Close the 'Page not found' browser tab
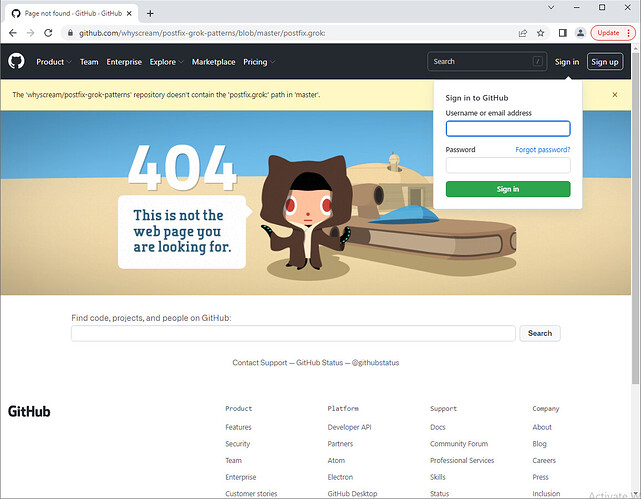The image size is (641, 499). (x=129, y=13)
